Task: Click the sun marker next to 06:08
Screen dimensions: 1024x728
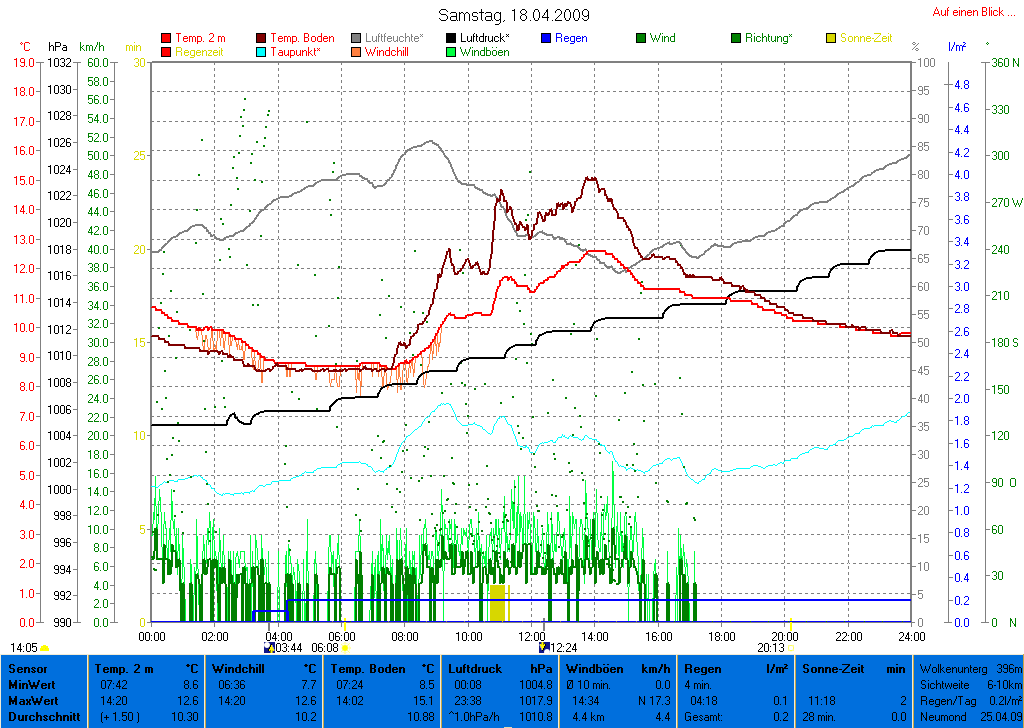Action: 345,648
